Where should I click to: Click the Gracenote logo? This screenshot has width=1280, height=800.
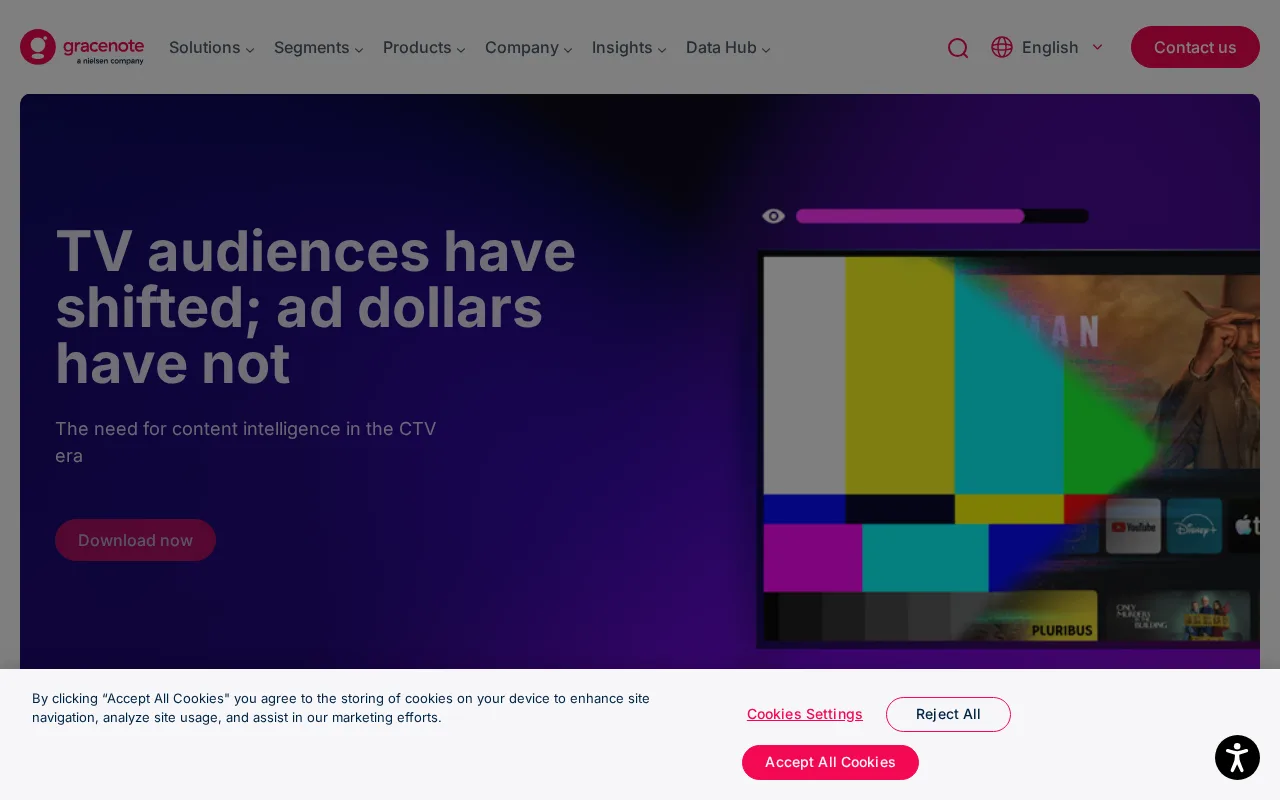pyautogui.click(x=82, y=47)
